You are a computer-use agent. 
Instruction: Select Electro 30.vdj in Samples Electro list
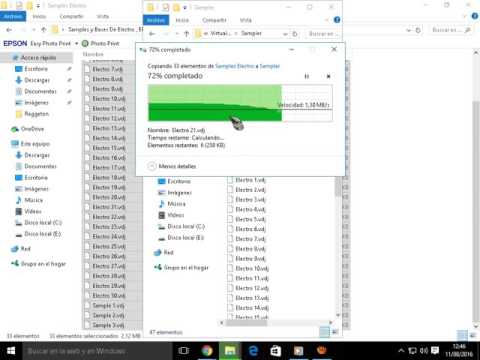tap(109, 295)
